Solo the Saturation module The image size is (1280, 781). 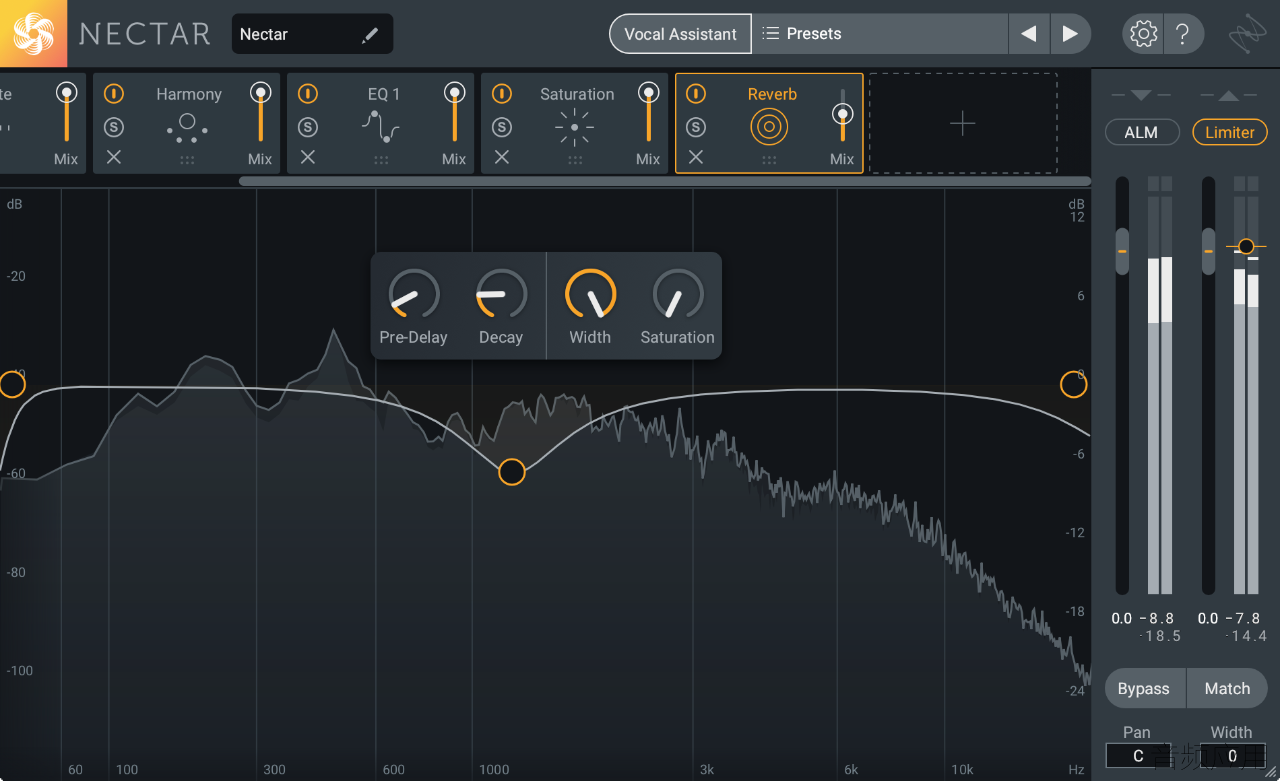[502, 127]
